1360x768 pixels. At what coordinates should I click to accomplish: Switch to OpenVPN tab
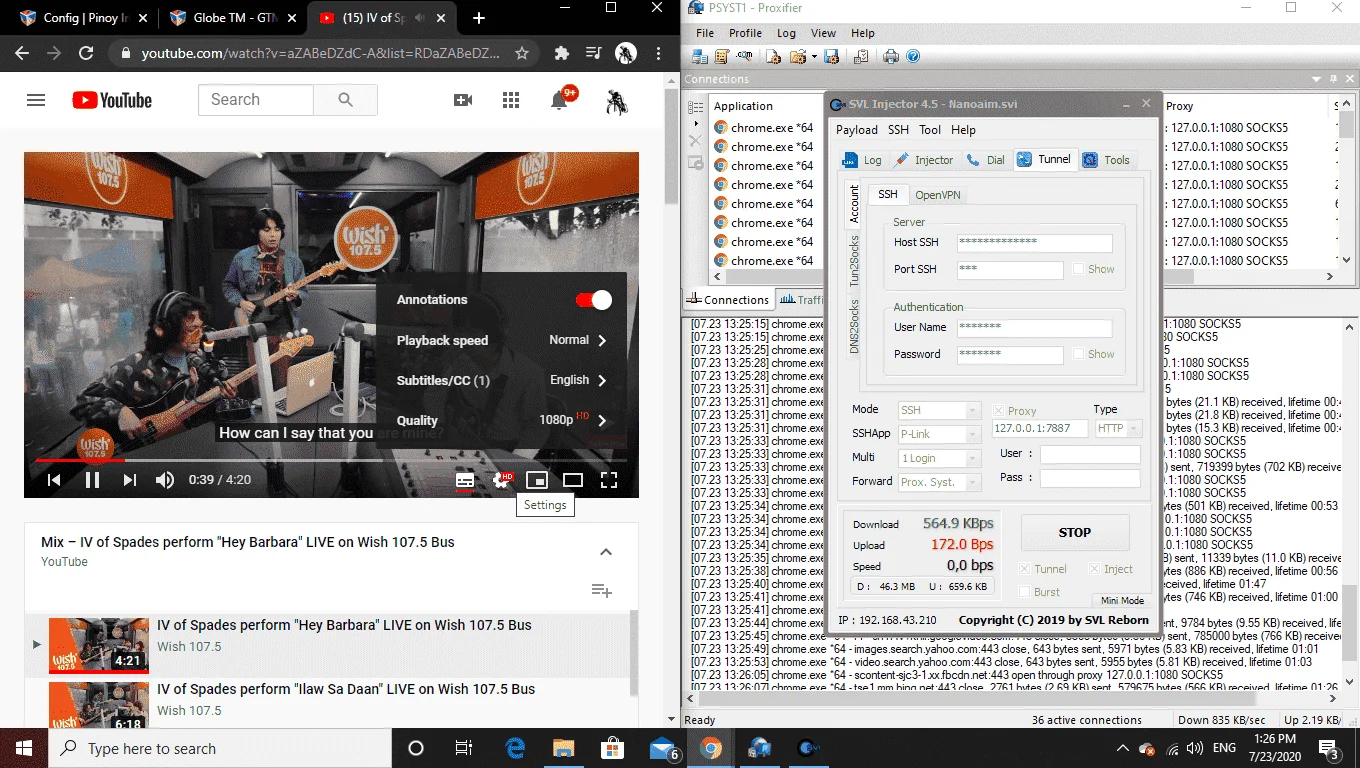coord(938,195)
